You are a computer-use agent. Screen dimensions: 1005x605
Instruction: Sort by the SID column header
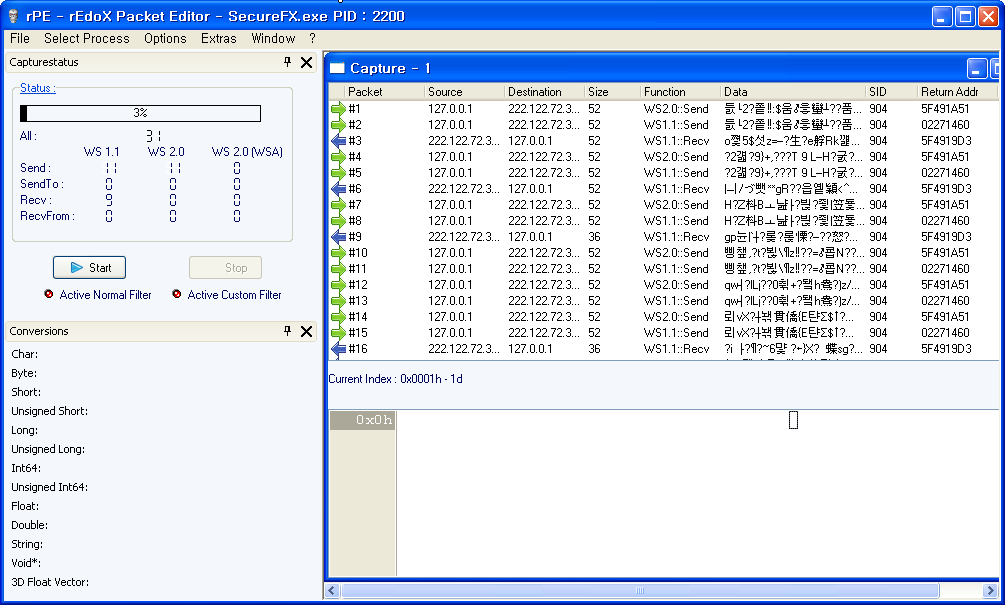coord(891,92)
